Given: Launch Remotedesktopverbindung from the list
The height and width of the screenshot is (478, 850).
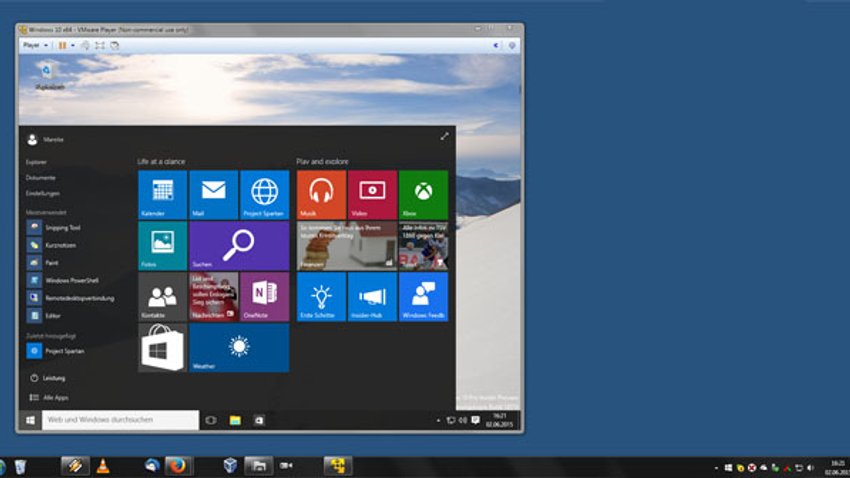Looking at the screenshot, I should tap(70, 298).
